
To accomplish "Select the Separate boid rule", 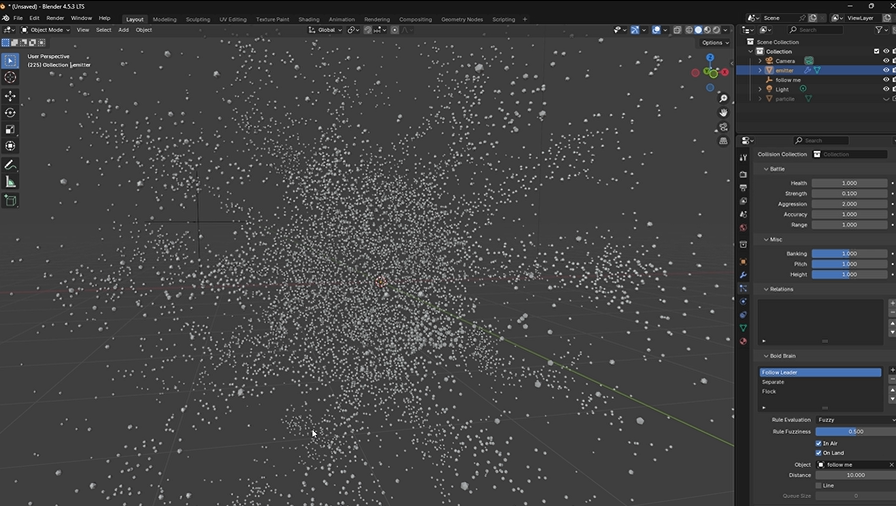I will (821, 382).
